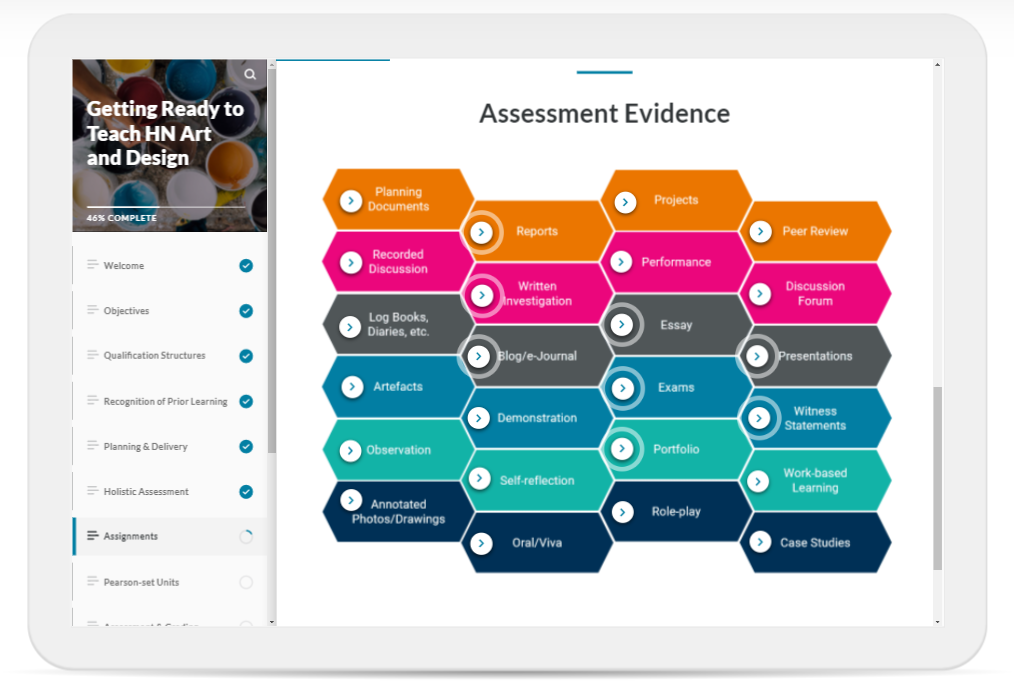Expand the Peer Review tile arrow
This screenshot has width=1014, height=685.
[761, 231]
